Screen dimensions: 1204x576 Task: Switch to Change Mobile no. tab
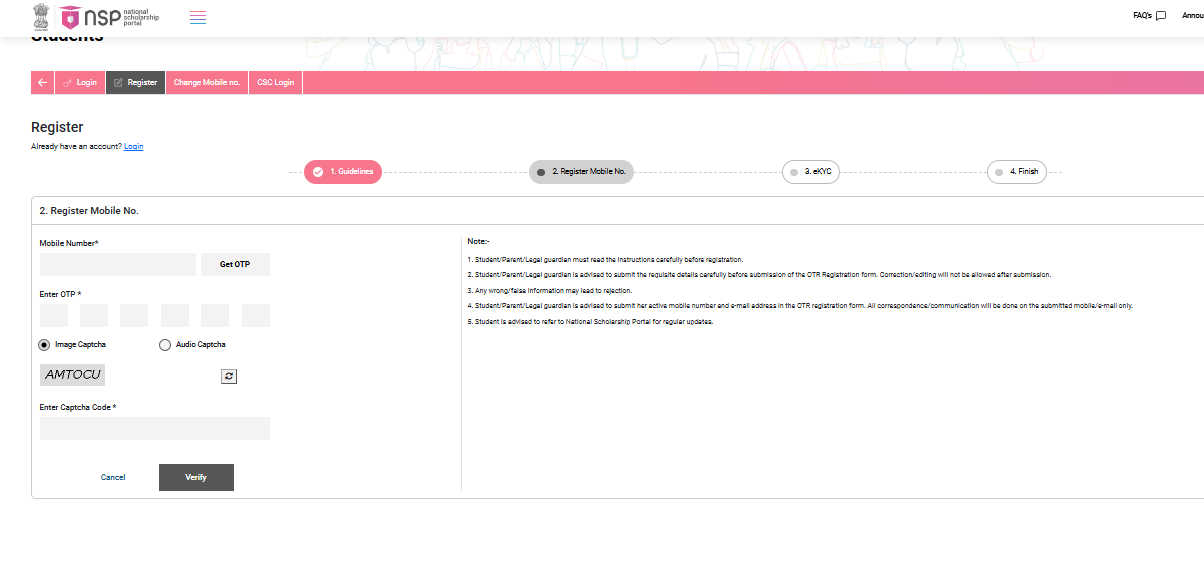(206, 82)
